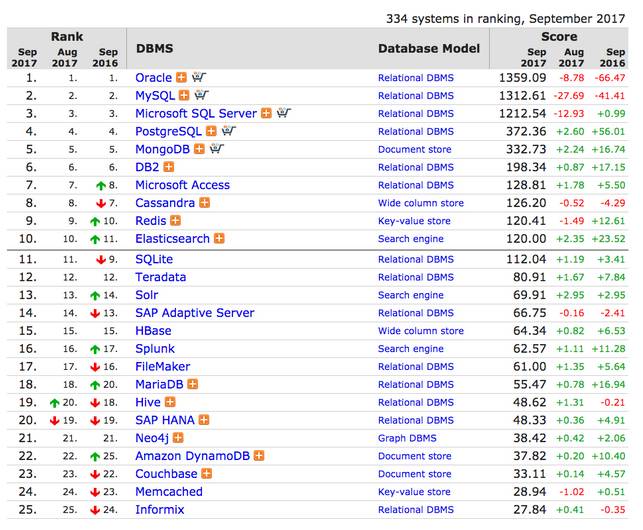
Task: Click the Database Model column header
Action: click(x=428, y=48)
